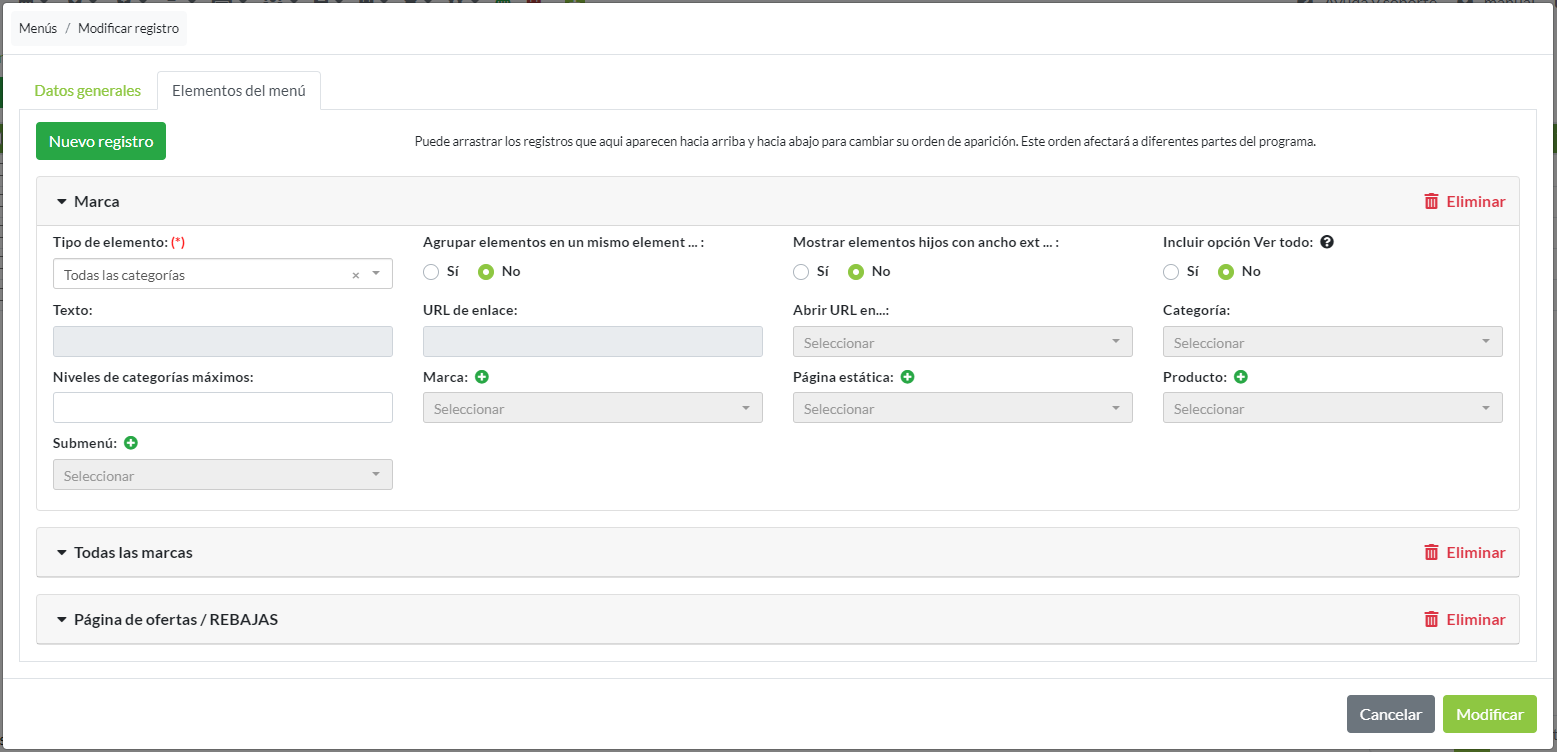1557x752 pixels.
Task: Select Sí for Incluir opción Ver todo
Action: [1172, 271]
